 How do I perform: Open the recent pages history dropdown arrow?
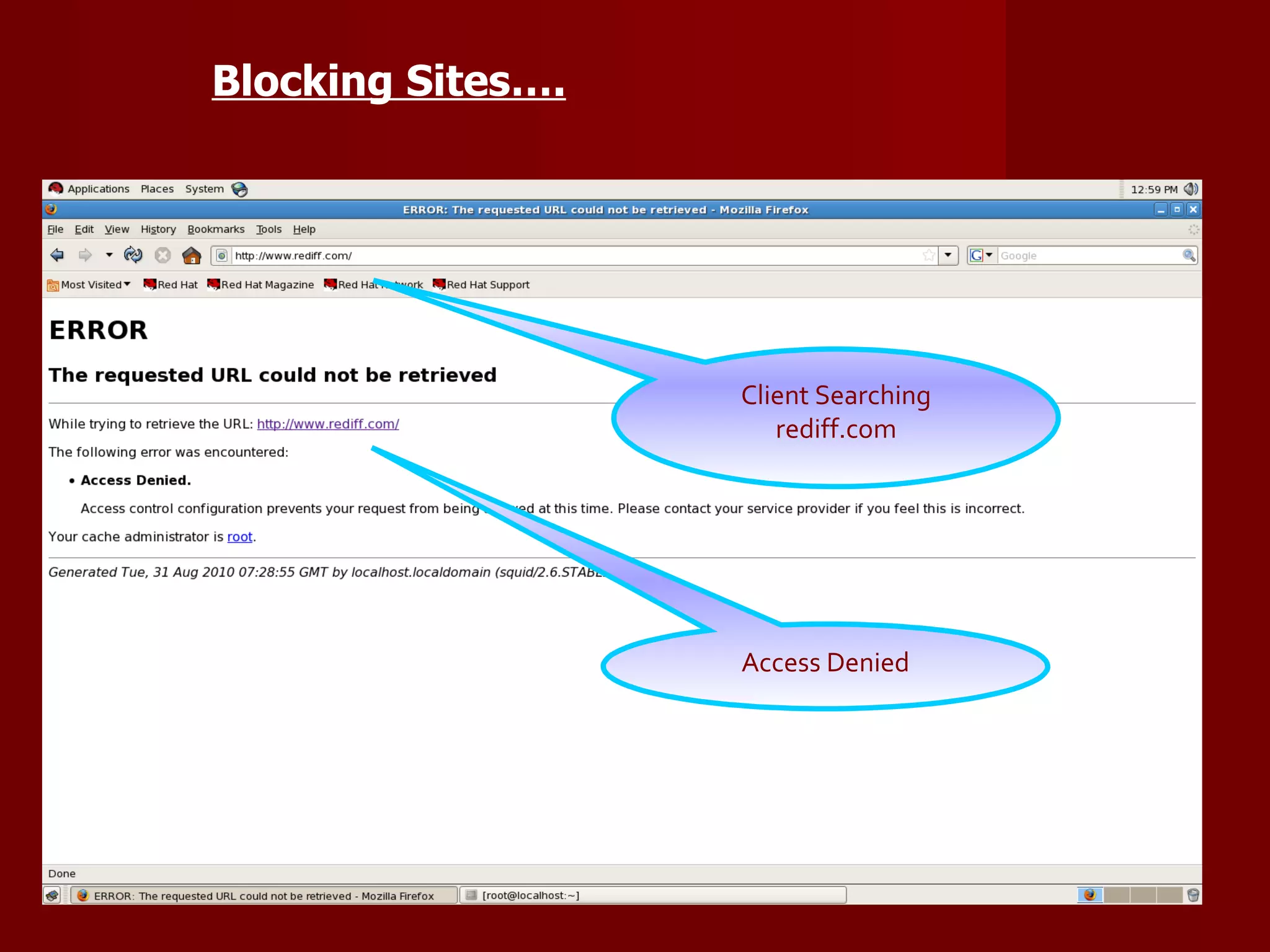(109, 255)
